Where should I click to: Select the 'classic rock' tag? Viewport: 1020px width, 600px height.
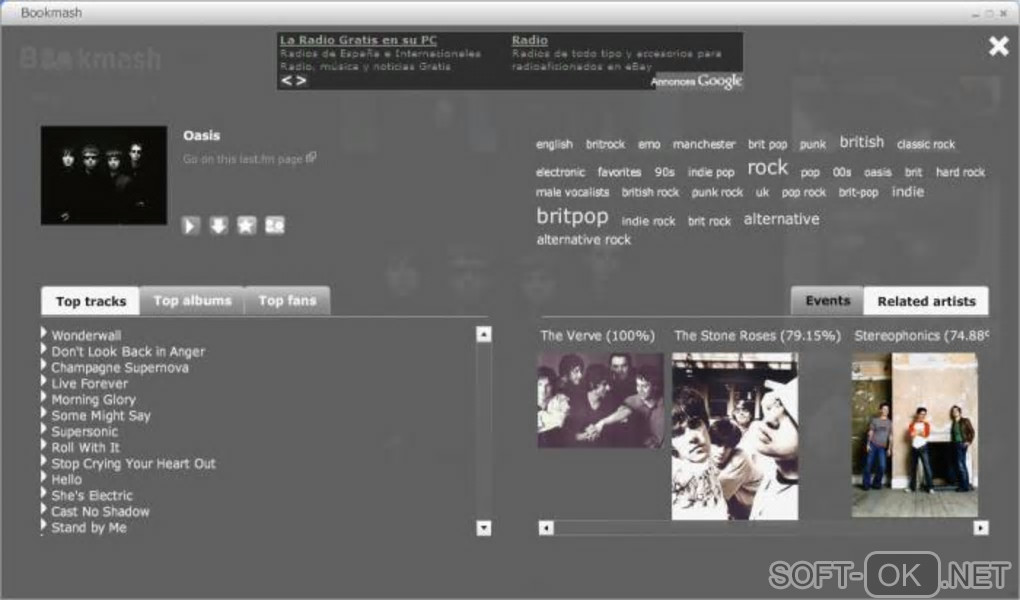coord(926,144)
